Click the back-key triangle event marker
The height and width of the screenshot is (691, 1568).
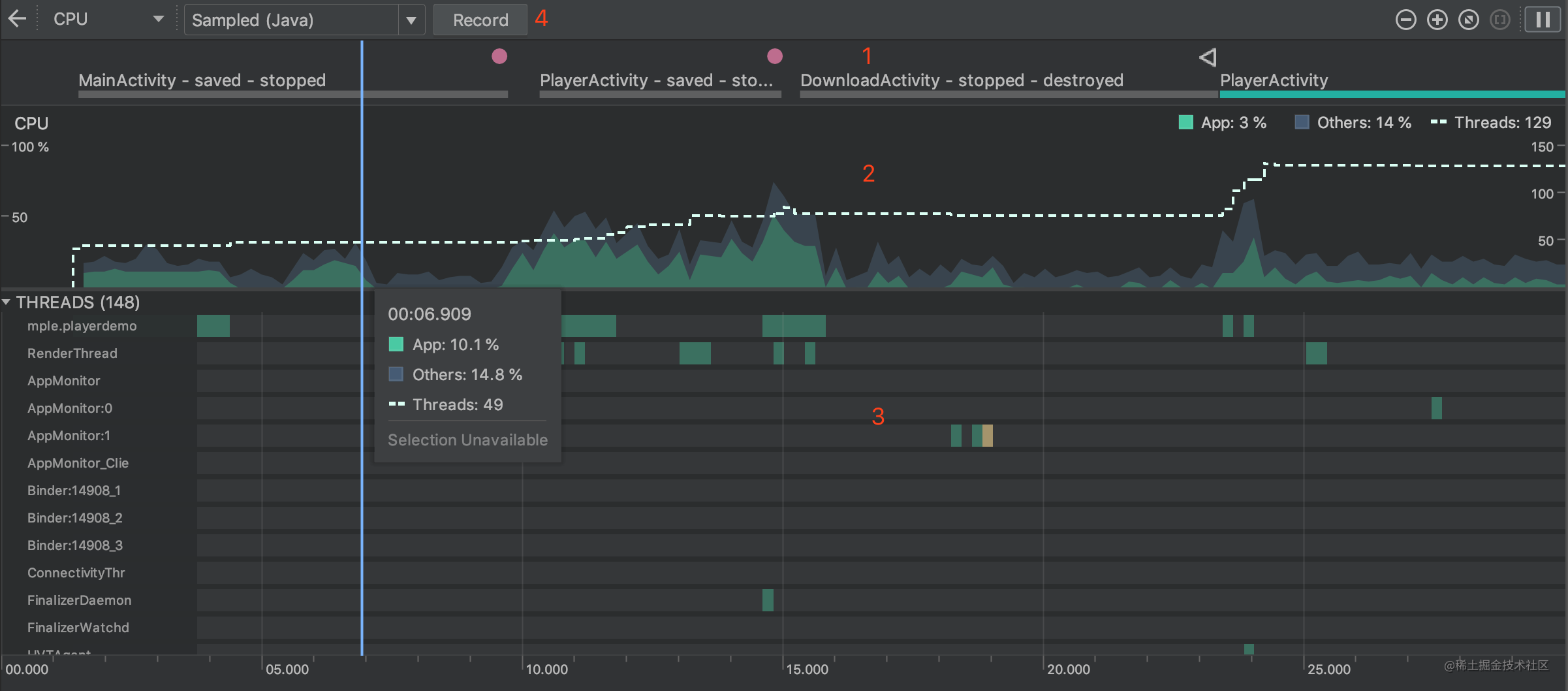(x=1208, y=57)
